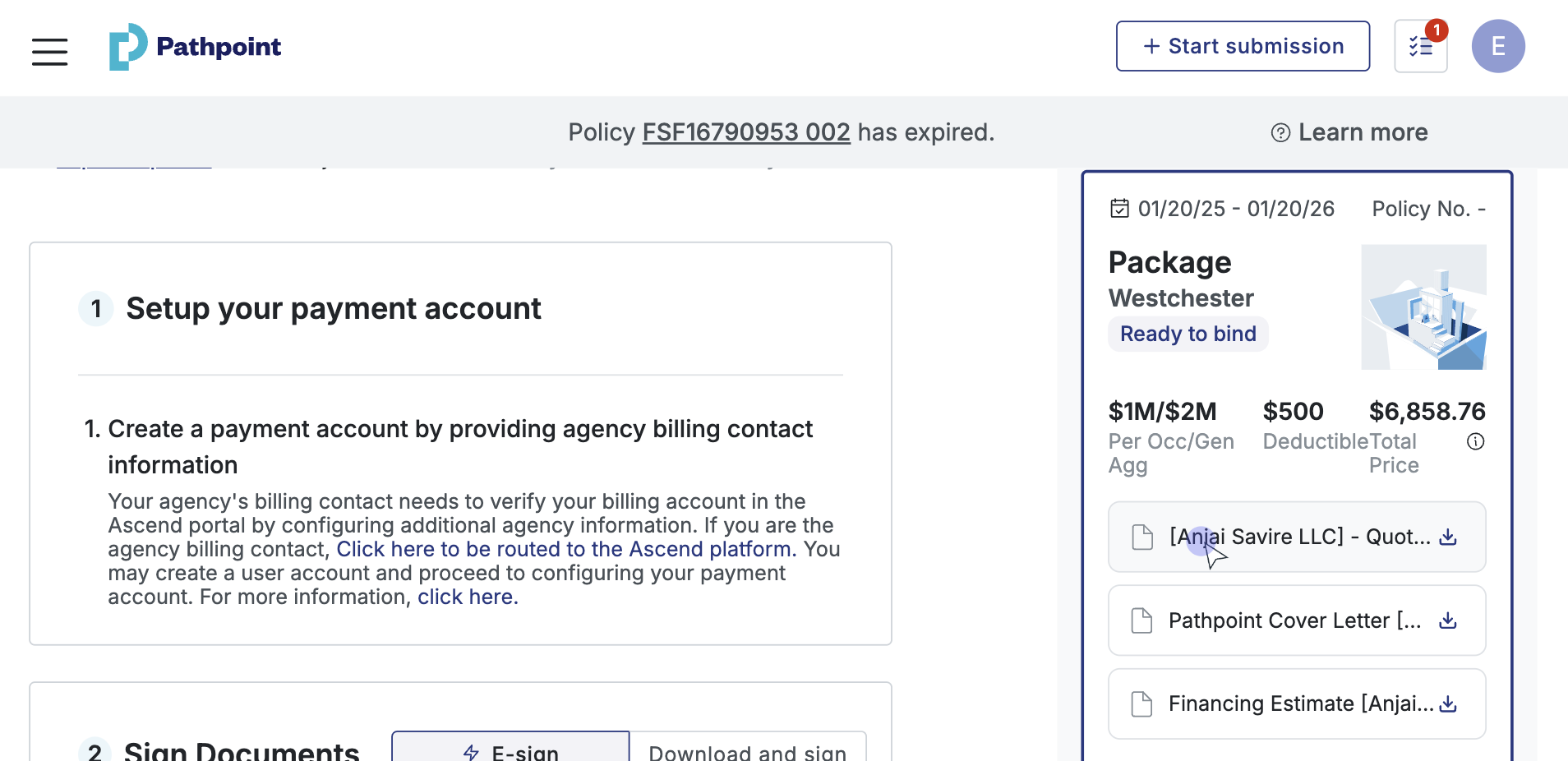Follow the link to the Ascend platform

[566, 549]
